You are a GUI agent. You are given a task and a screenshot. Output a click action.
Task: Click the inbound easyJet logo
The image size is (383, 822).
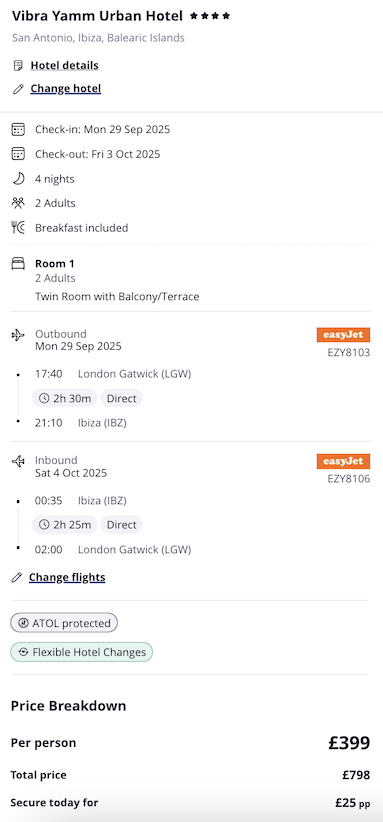click(x=344, y=461)
